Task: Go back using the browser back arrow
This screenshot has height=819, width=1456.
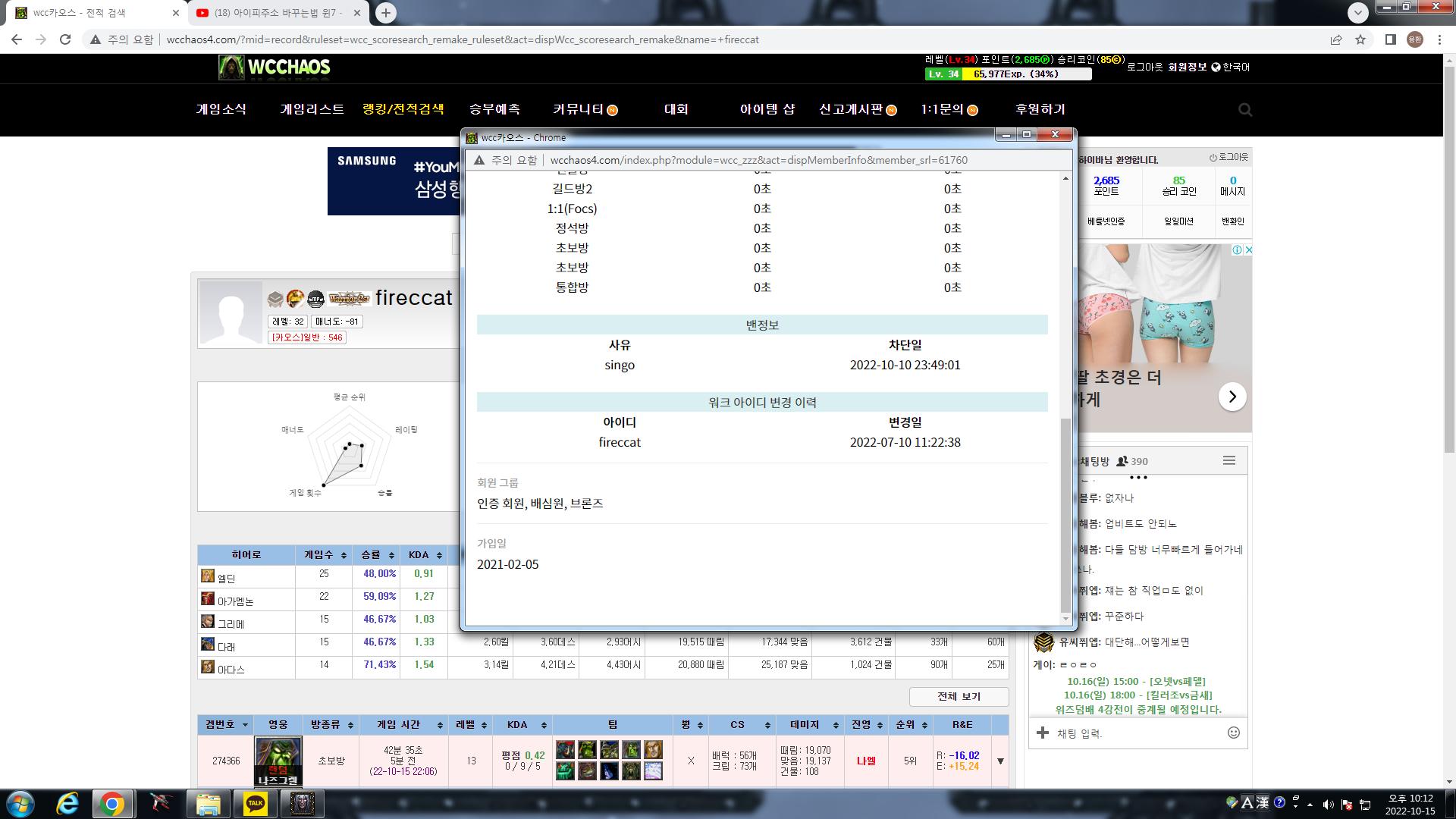Action: tap(17, 39)
